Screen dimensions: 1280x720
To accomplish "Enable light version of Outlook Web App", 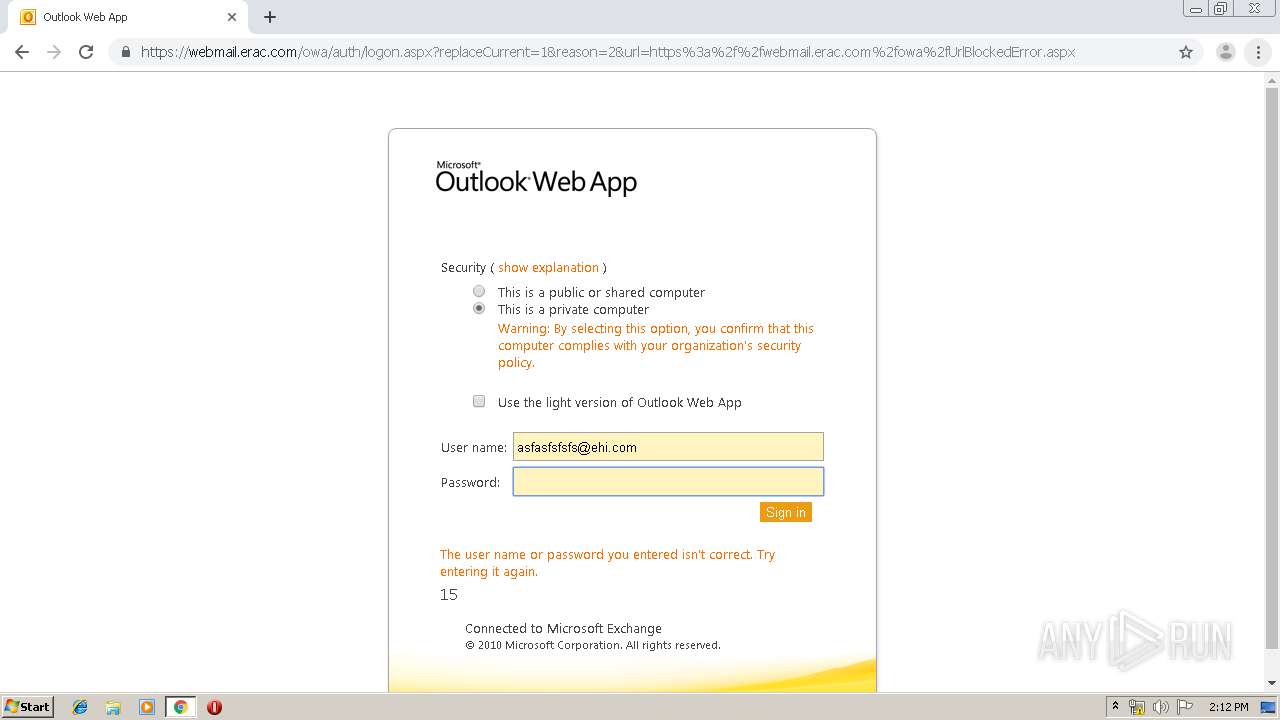I will coord(479,401).
